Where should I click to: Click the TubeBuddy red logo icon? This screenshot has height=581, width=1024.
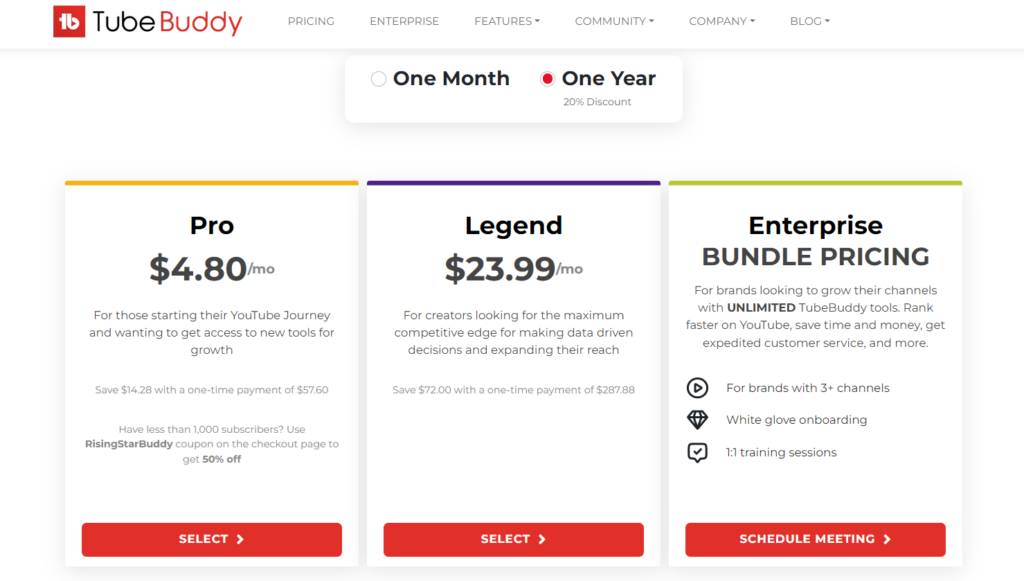[69, 21]
